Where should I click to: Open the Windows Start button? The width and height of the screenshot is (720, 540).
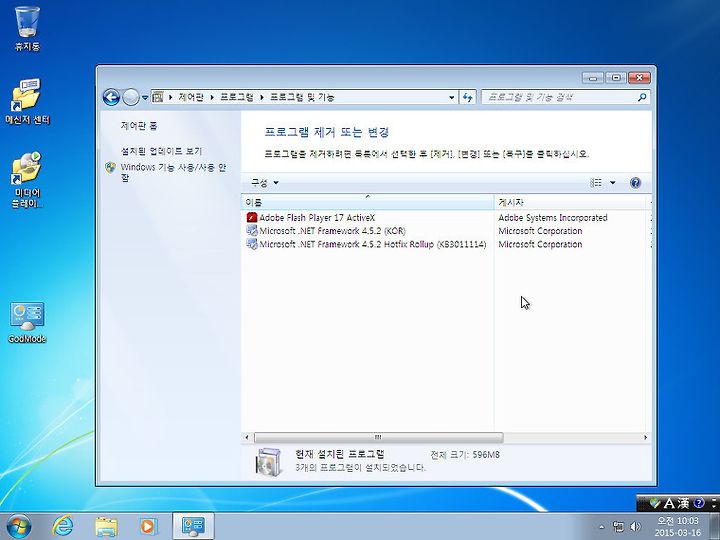[19, 526]
